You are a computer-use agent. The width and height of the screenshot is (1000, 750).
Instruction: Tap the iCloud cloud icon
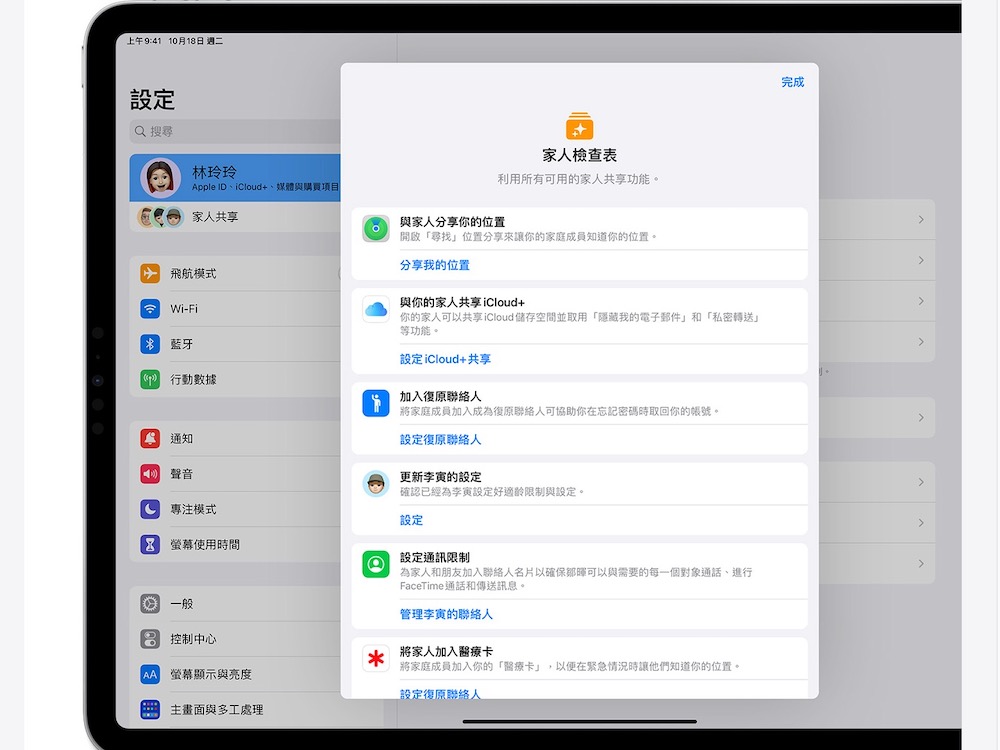click(x=376, y=309)
